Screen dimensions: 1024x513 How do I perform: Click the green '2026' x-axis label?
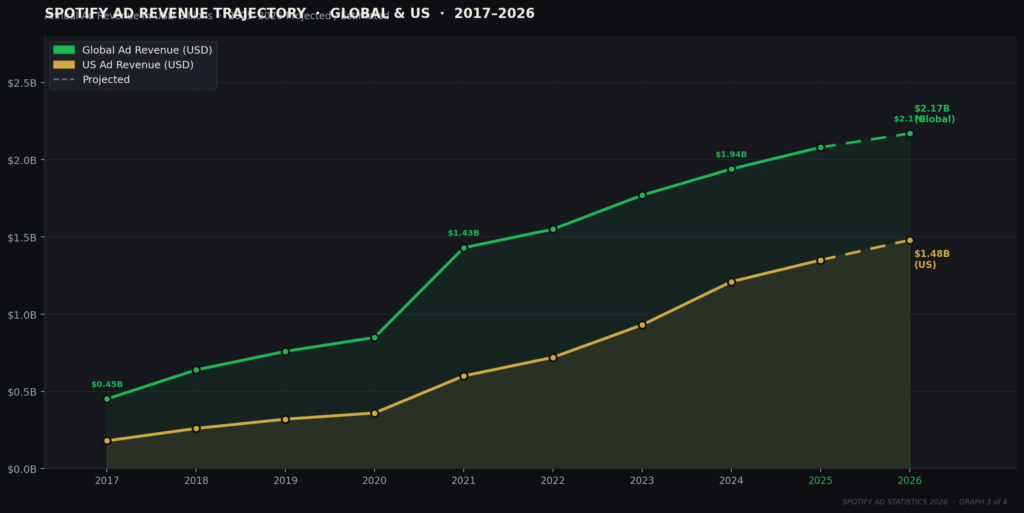coord(910,480)
